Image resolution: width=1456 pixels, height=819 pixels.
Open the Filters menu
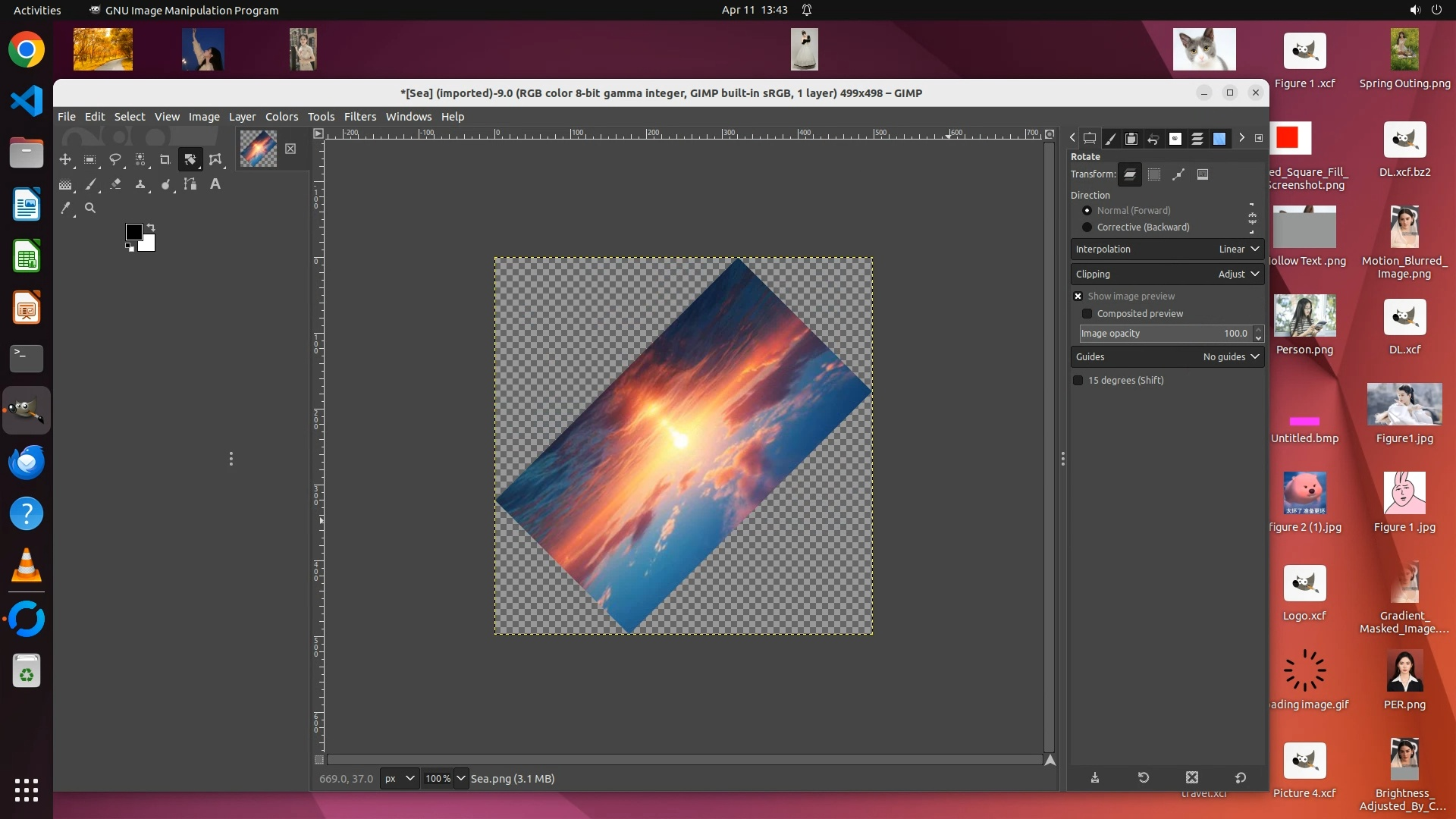tap(359, 117)
